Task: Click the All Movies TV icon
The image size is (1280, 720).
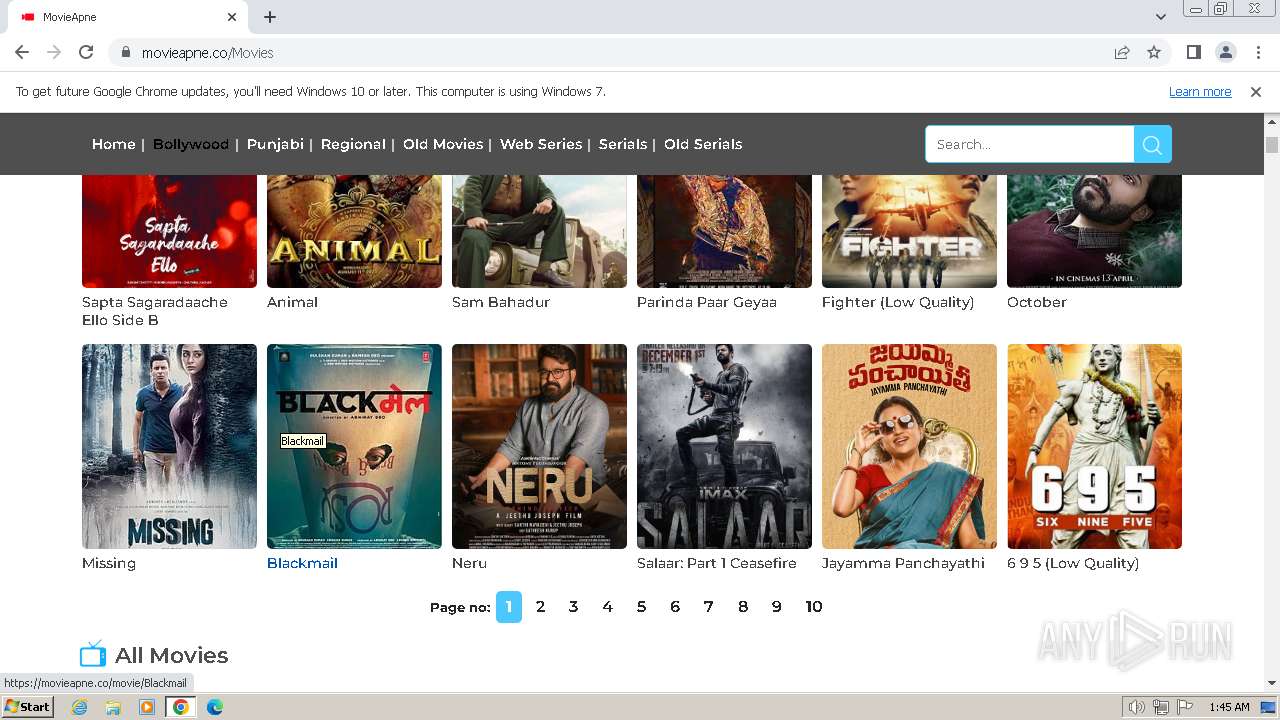Action: [x=93, y=654]
